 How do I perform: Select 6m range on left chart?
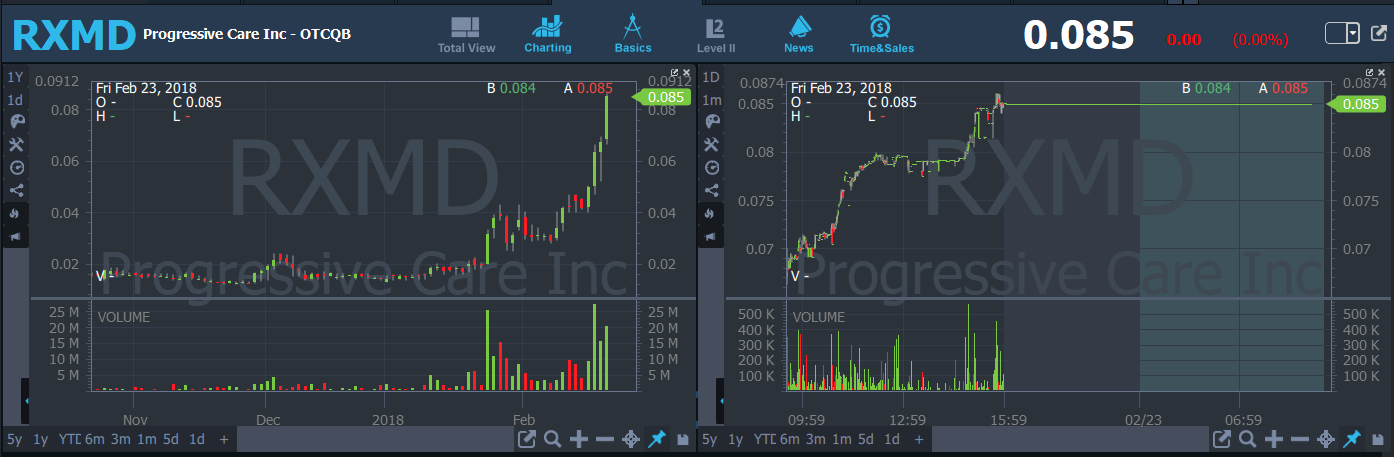pyautogui.click(x=94, y=439)
